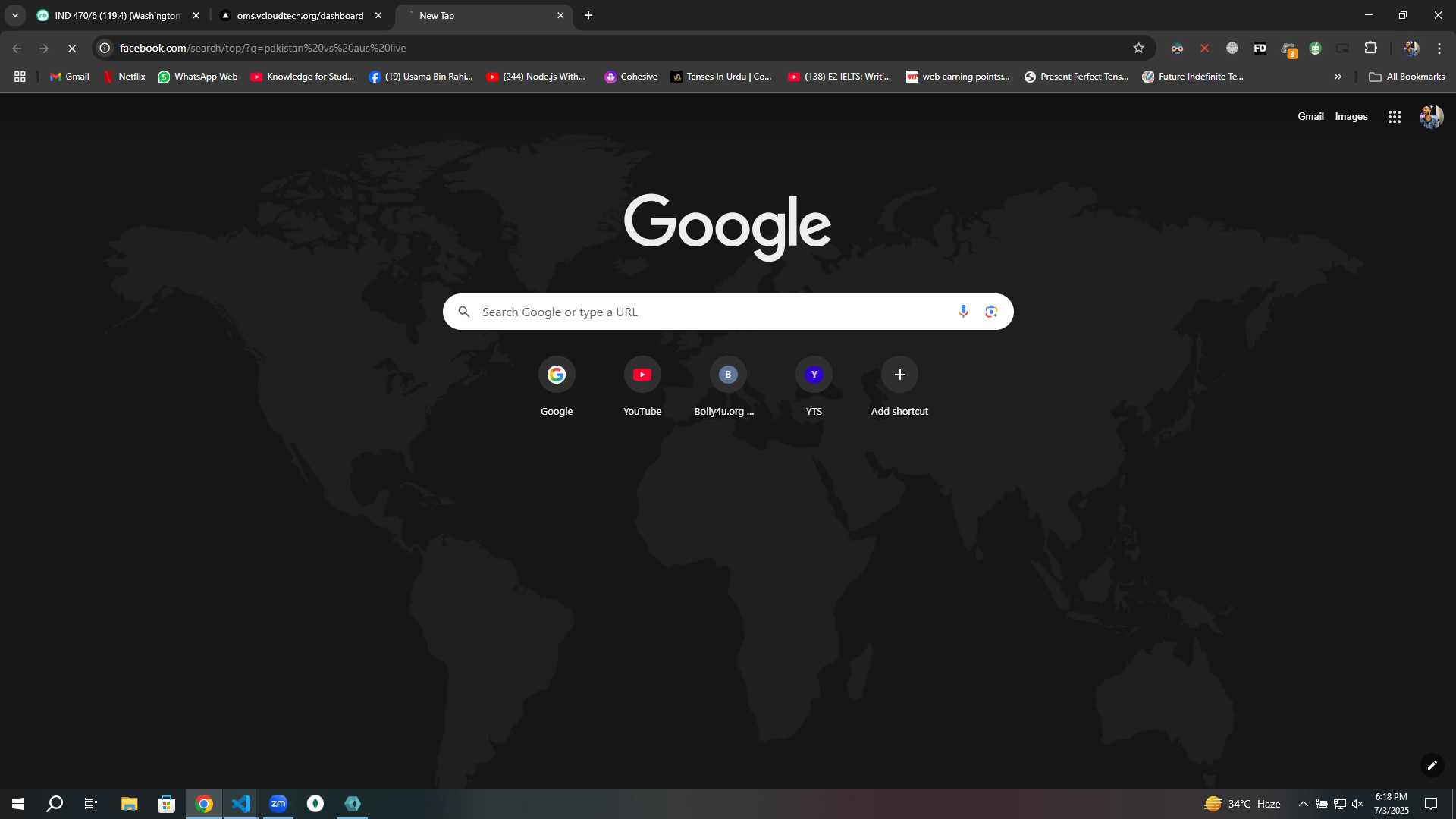Open MongoDB Compass from taskbar

click(x=315, y=804)
